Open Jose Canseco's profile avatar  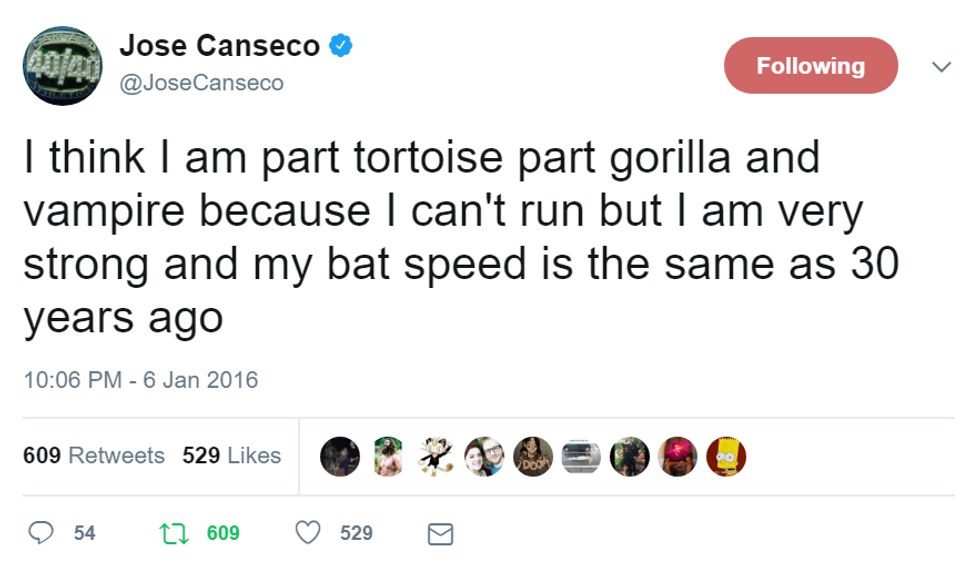[x=60, y=65]
